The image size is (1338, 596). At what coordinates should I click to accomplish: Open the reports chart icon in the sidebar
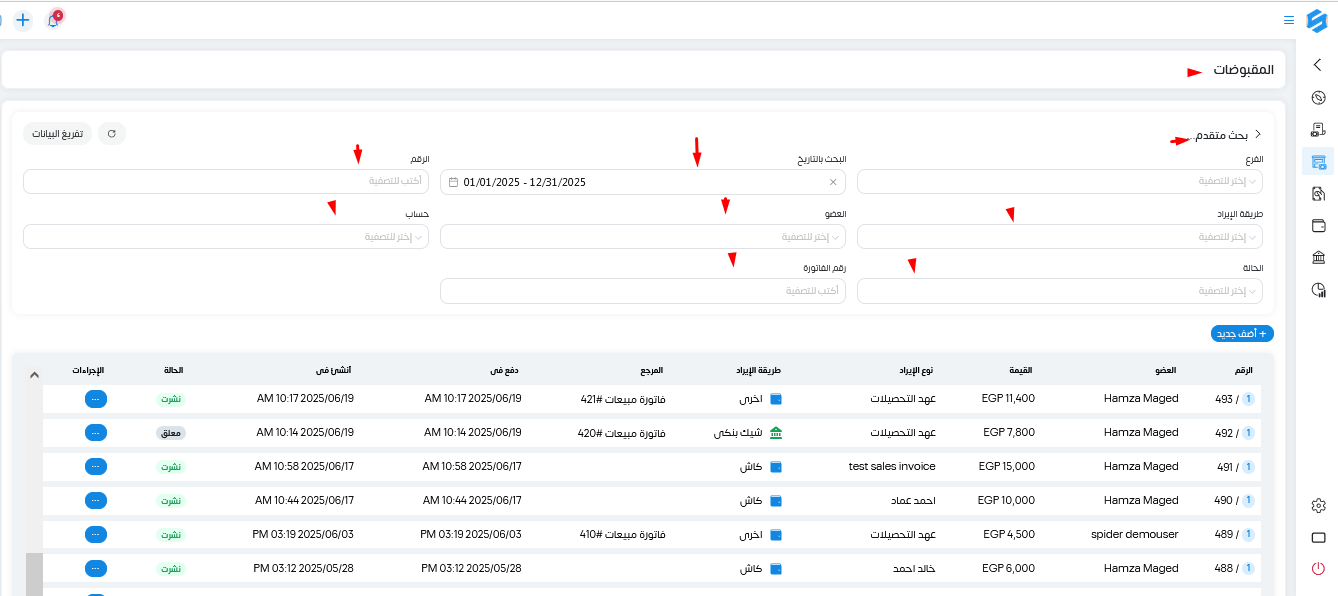point(1318,290)
